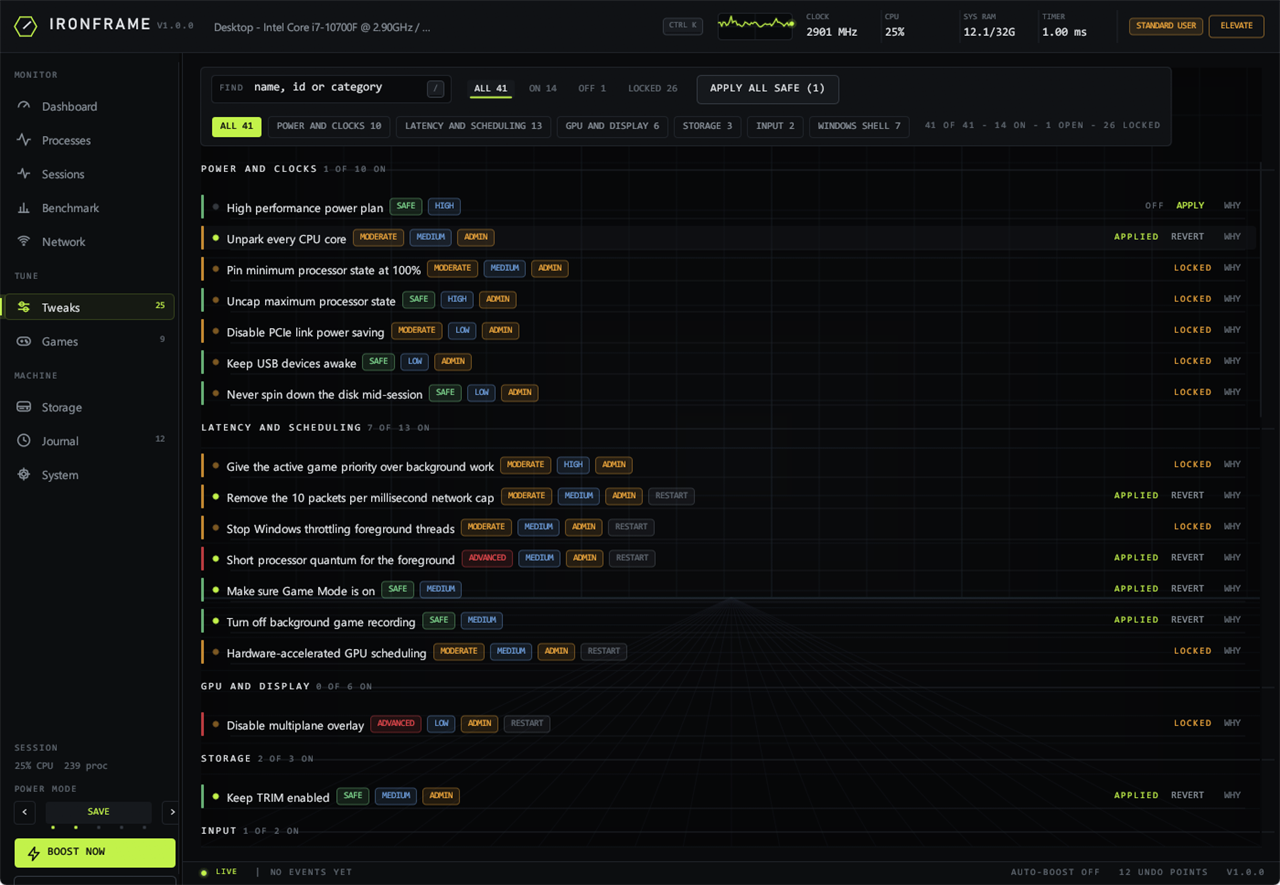Viewport: 1280px width, 885px height.
Task: Filter by GPU and Display category
Action: tap(612, 127)
